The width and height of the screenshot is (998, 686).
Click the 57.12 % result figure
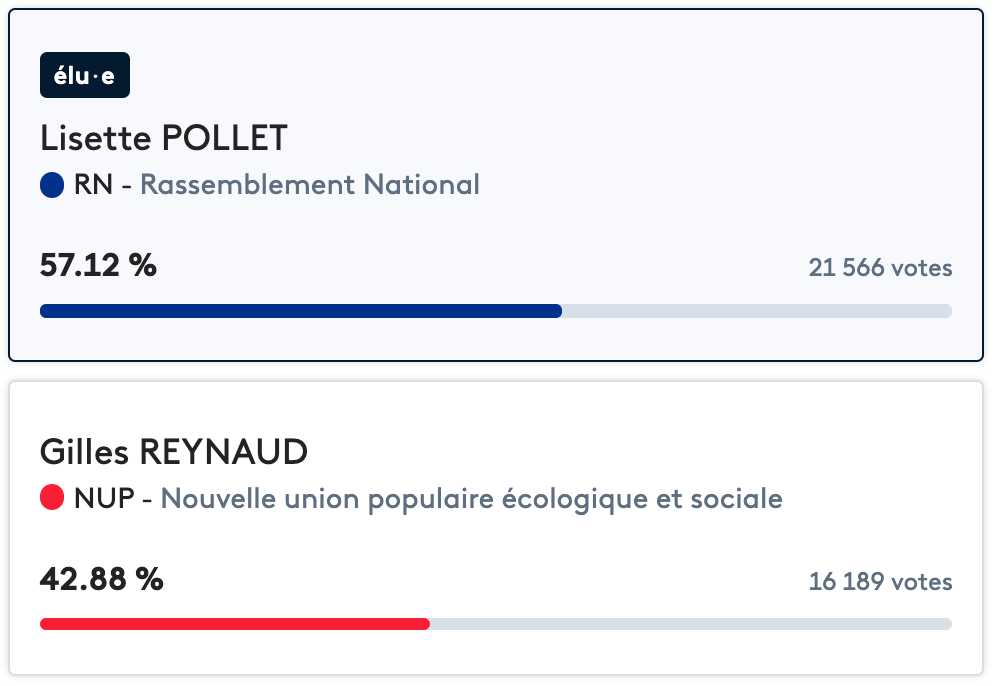[x=98, y=266]
